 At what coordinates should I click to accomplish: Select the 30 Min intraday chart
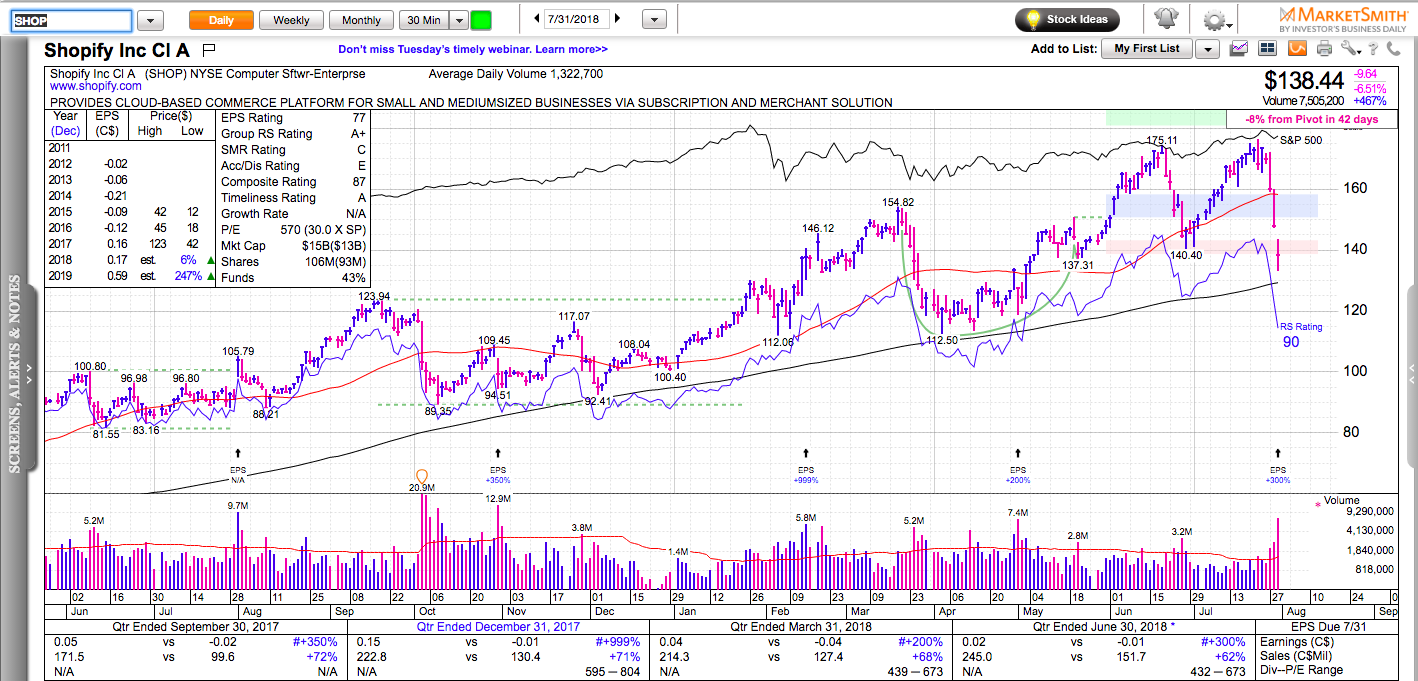tap(424, 20)
